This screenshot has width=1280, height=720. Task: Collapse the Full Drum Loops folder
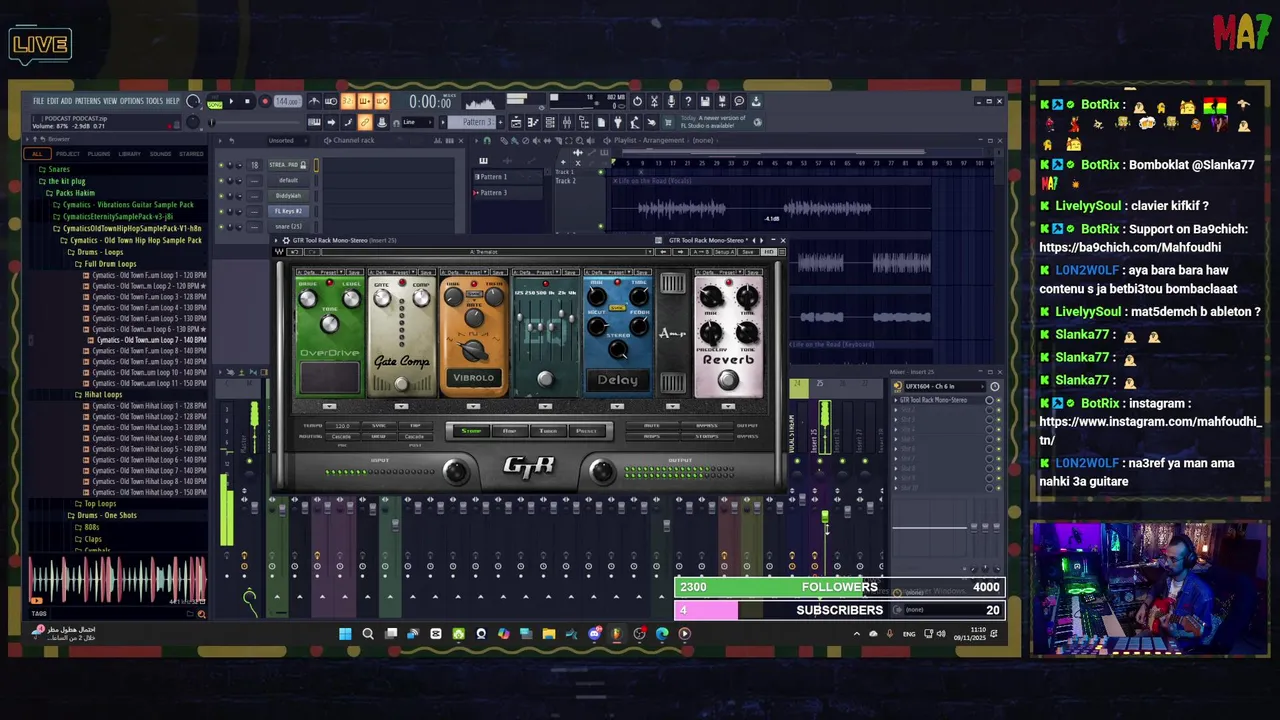click(110, 264)
